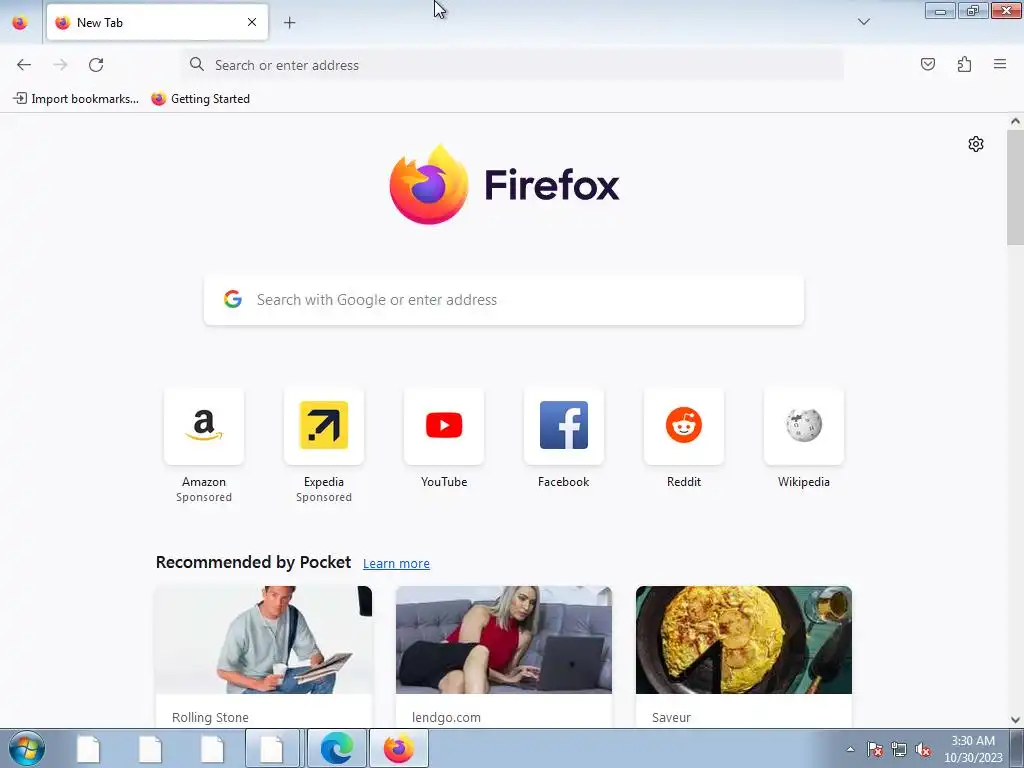Click the Search or enter address bar
Viewport: 1024px width, 768px height.
click(x=513, y=65)
